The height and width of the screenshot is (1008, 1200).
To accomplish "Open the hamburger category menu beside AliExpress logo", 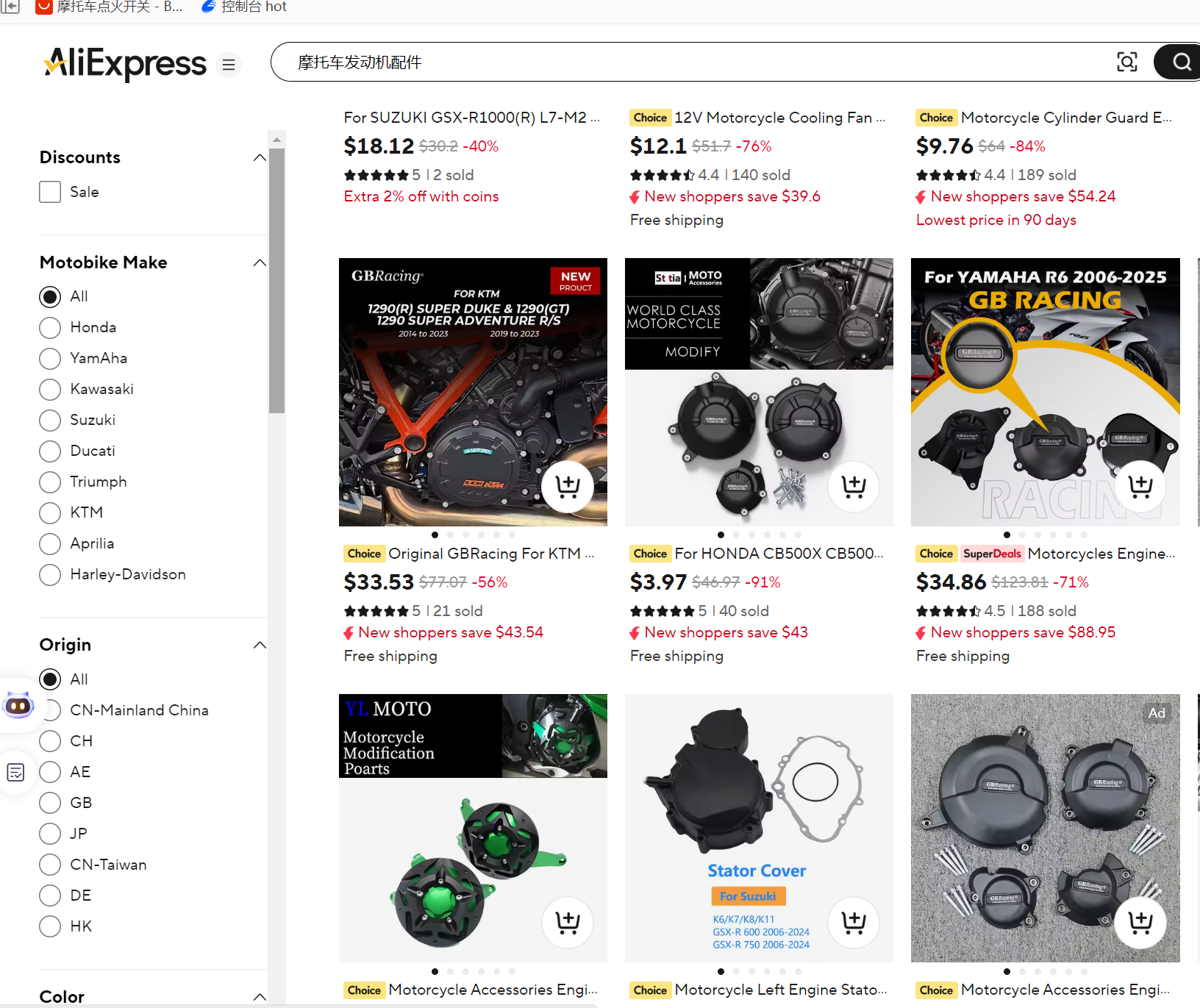I will pos(229,65).
